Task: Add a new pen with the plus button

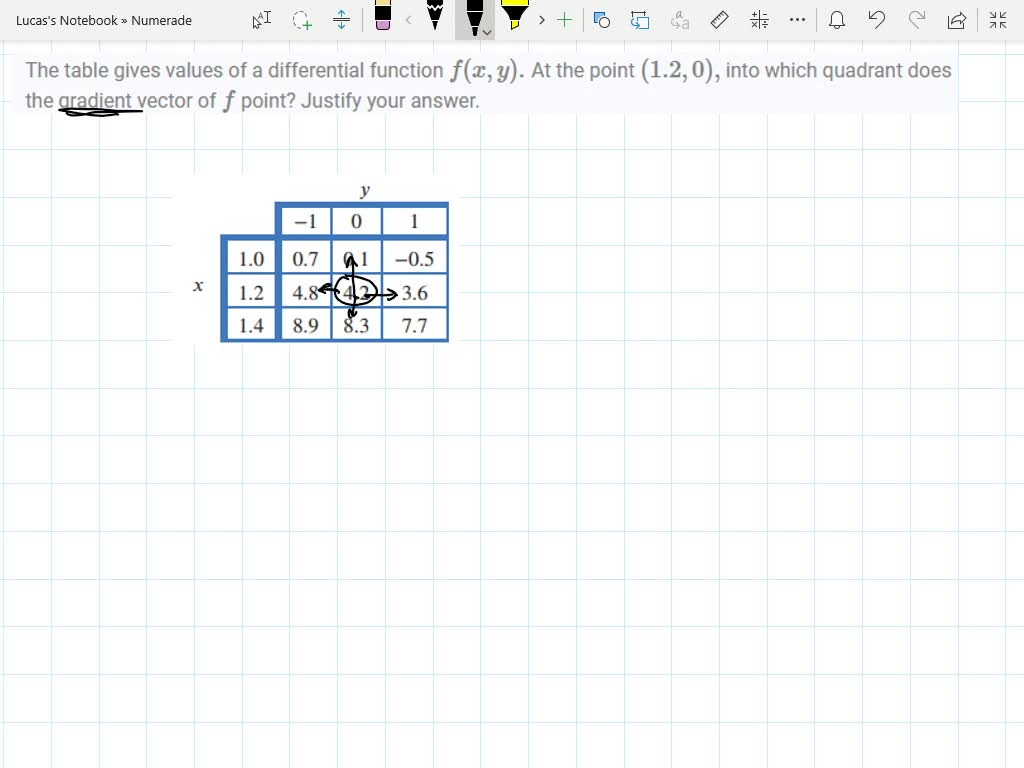Action: click(563, 19)
